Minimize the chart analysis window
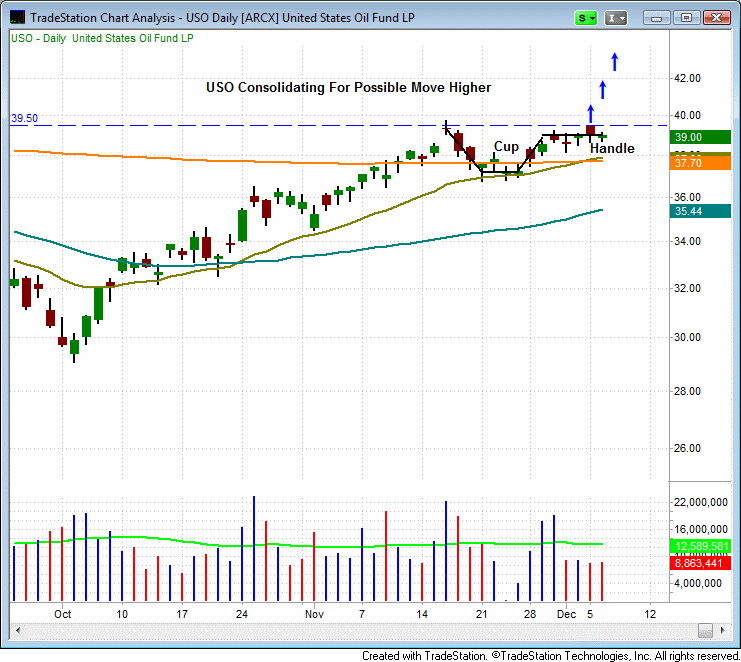Screen dimensions: 741x662 pyautogui.click(x=656, y=18)
